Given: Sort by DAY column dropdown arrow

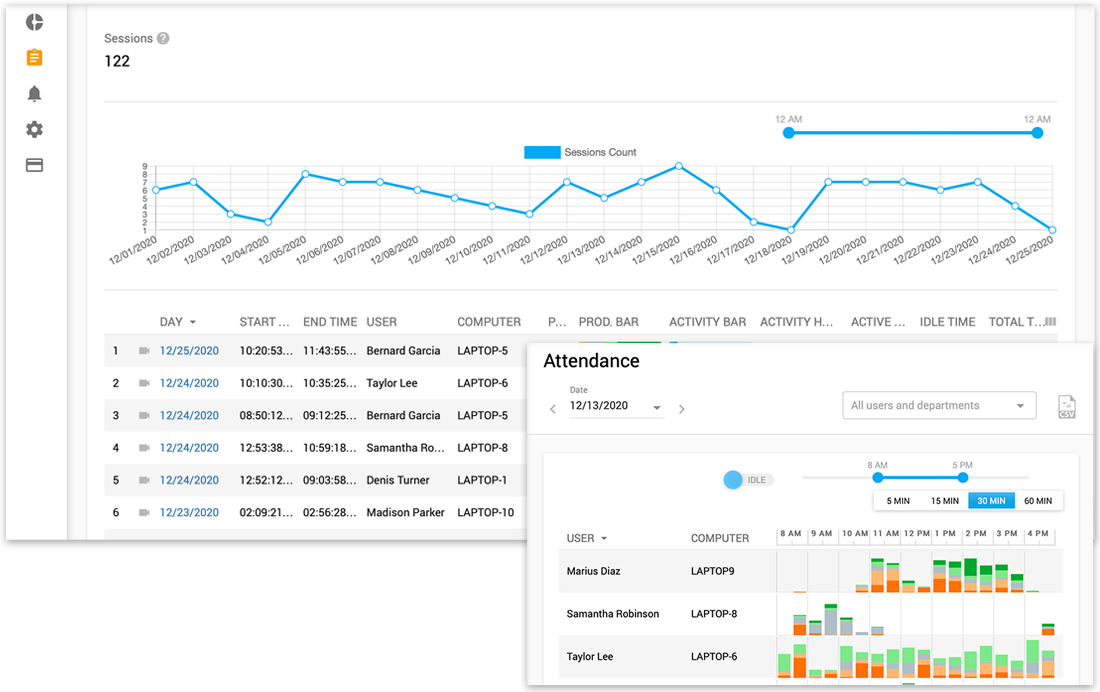Looking at the screenshot, I should (x=193, y=322).
